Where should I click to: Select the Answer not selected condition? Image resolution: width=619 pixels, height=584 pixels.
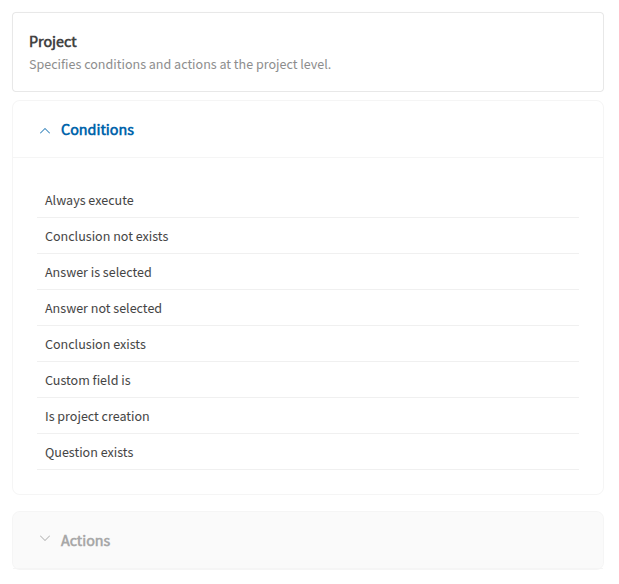[103, 308]
